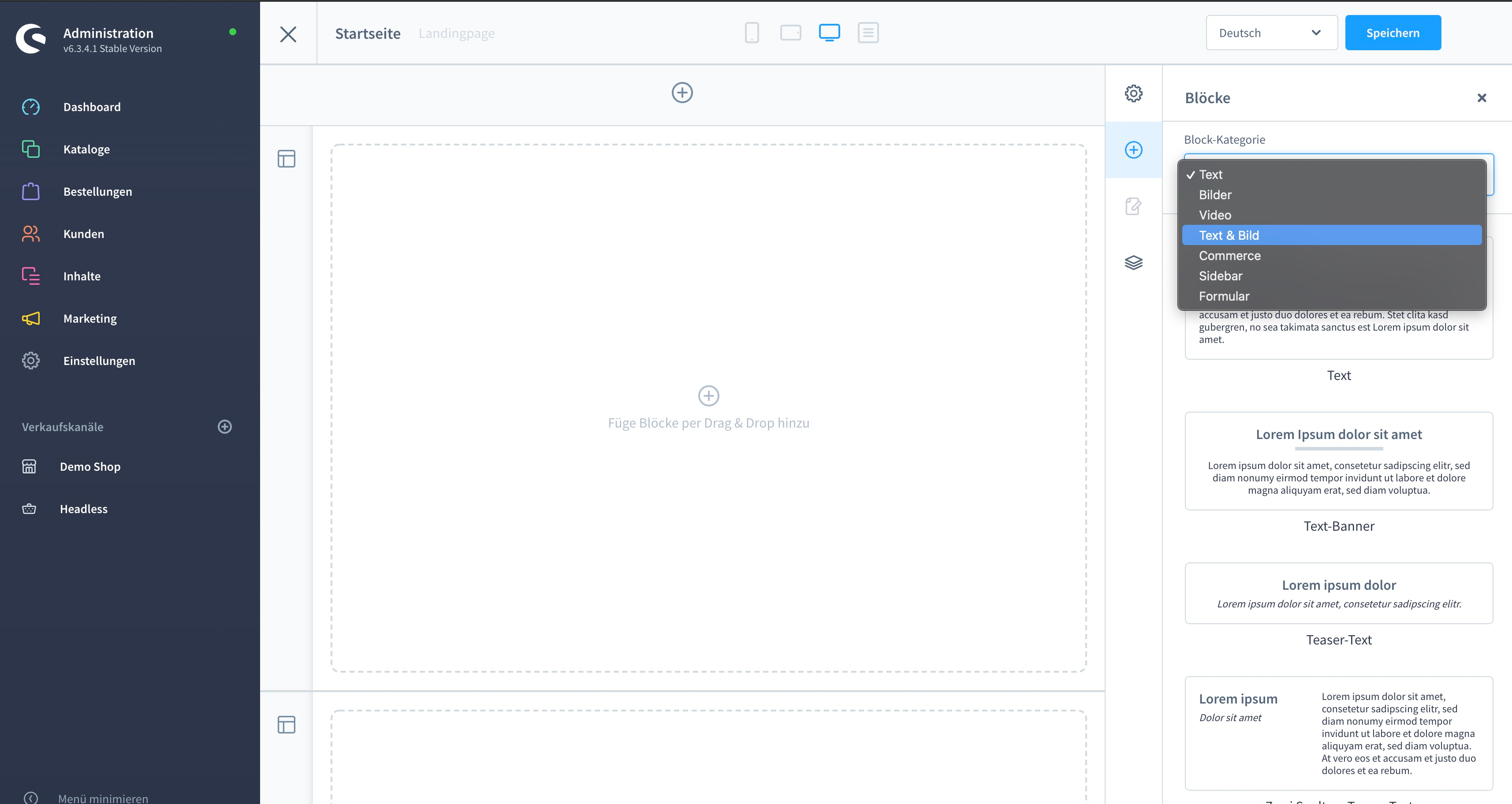The width and height of the screenshot is (1512, 804).
Task: Open the Headless sales channel
Action: [83, 509]
